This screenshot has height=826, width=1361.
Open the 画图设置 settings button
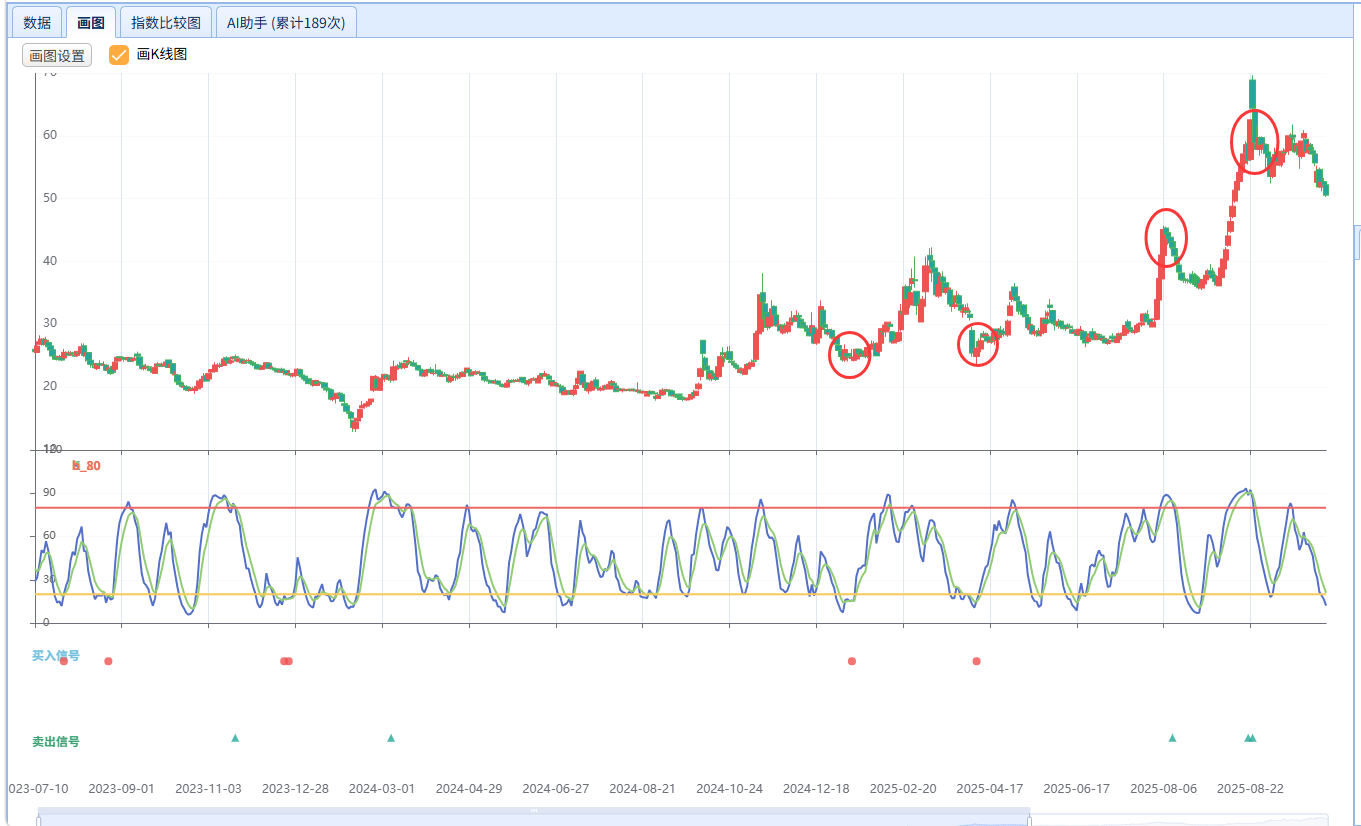(57, 56)
